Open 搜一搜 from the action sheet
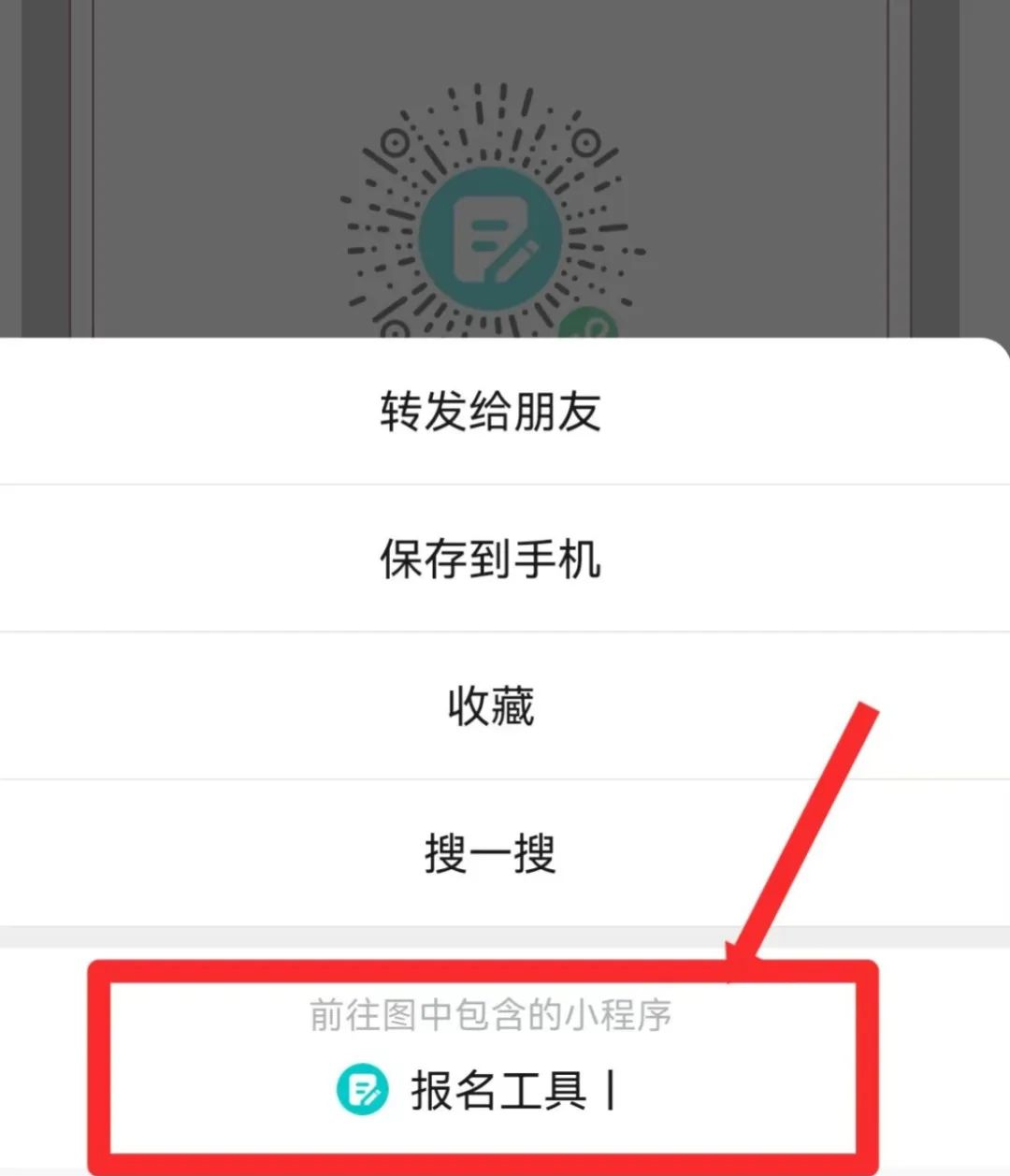Screen dimensions: 1010x1176 point(490,852)
